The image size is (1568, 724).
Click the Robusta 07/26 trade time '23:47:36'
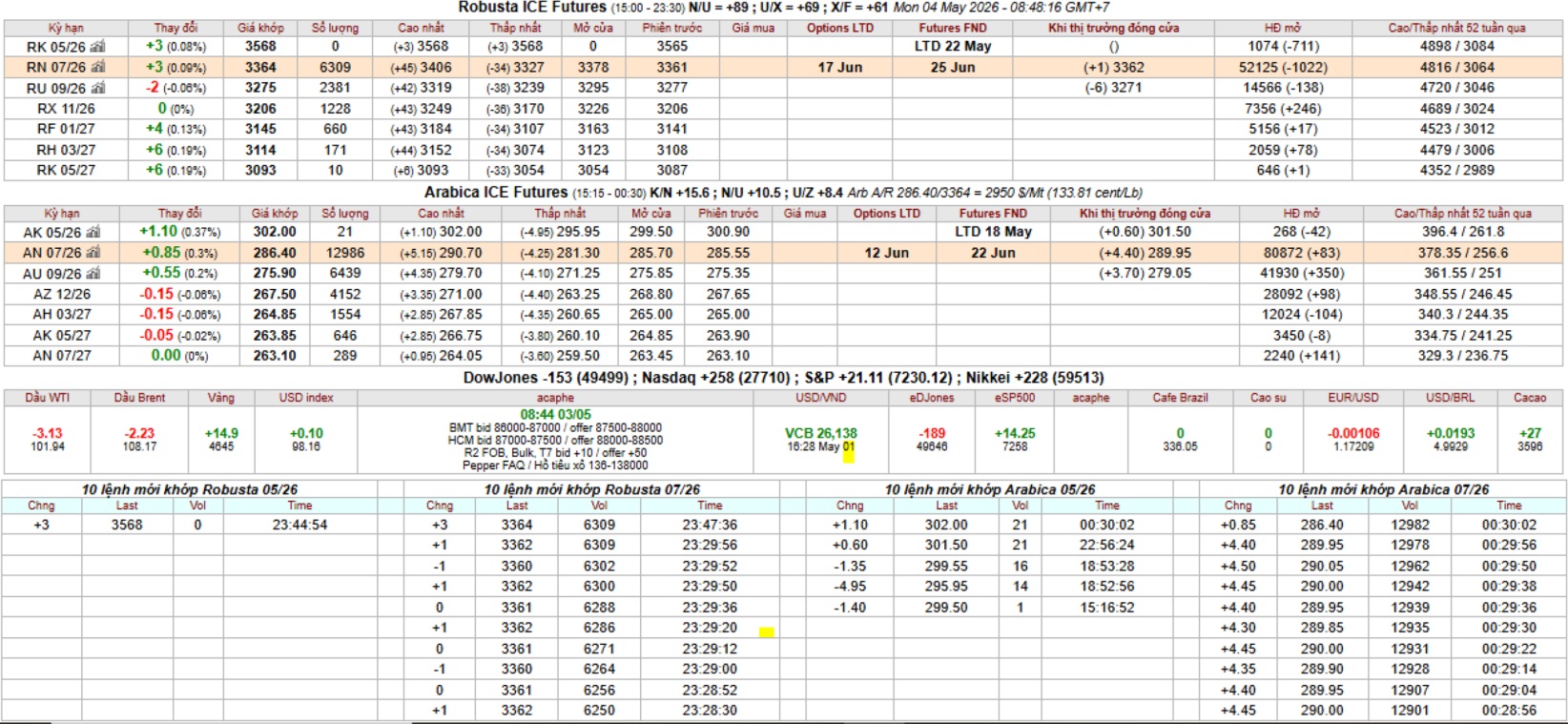[x=710, y=525]
